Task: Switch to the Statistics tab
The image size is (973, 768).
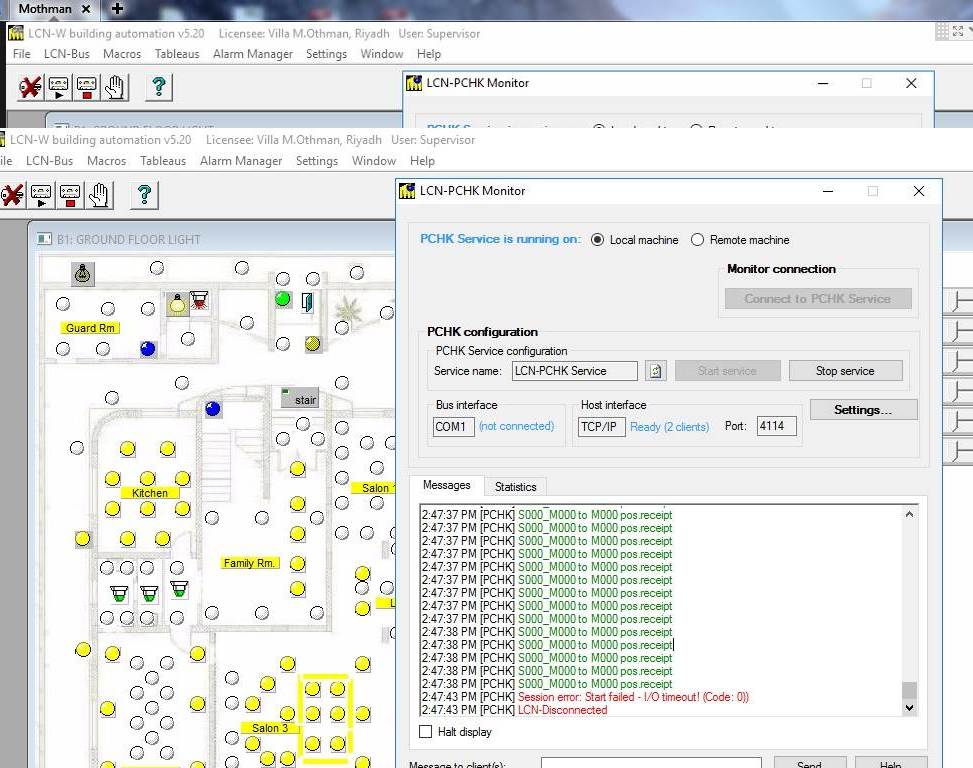Action: (x=515, y=487)
